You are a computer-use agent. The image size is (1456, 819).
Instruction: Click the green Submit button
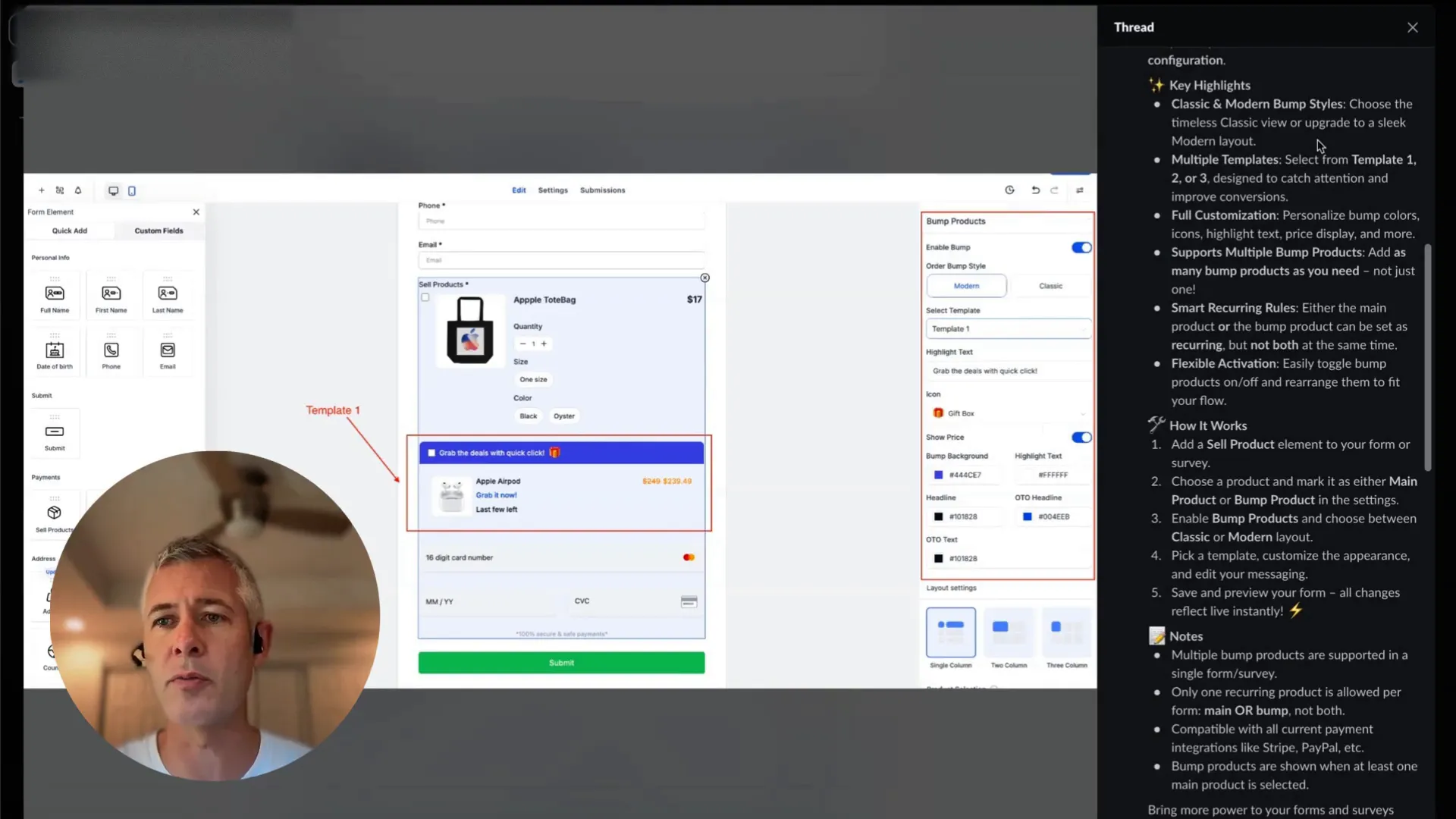pyautogui.click(x=561, y=663)
